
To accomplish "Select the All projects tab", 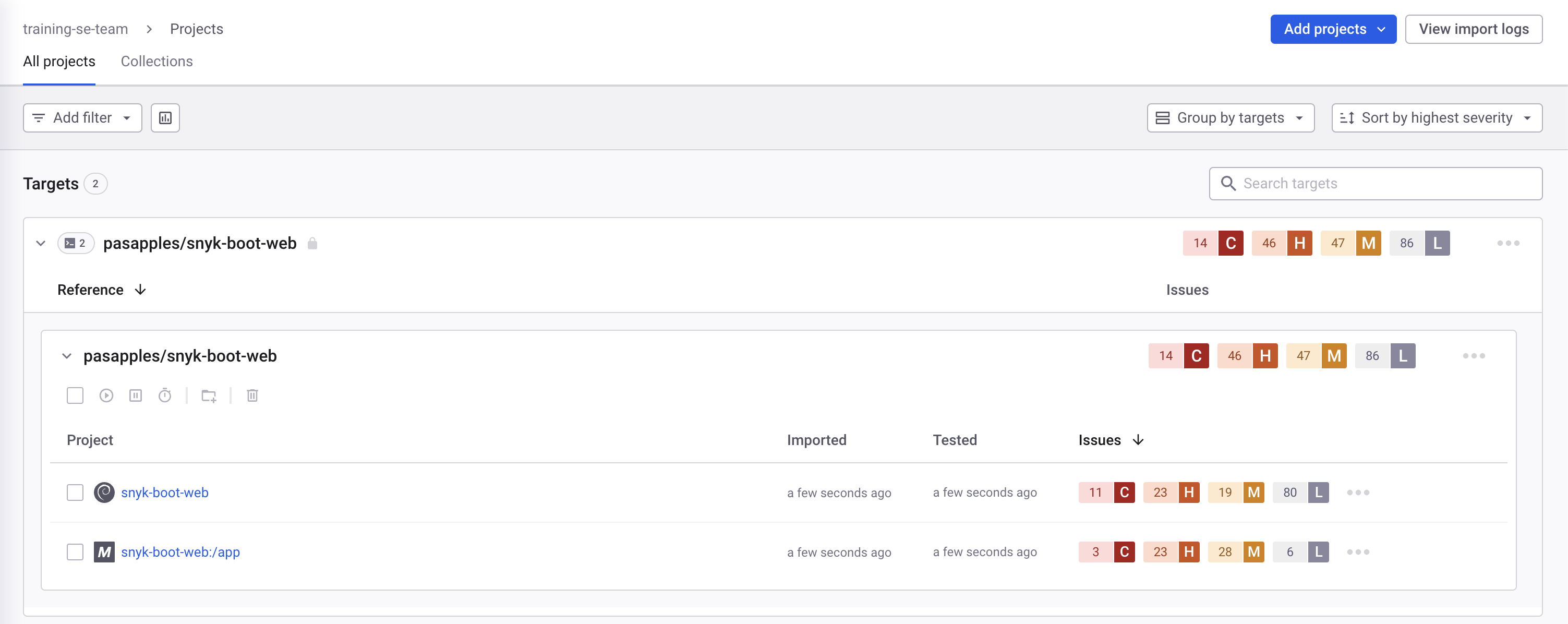I will 59,62.
